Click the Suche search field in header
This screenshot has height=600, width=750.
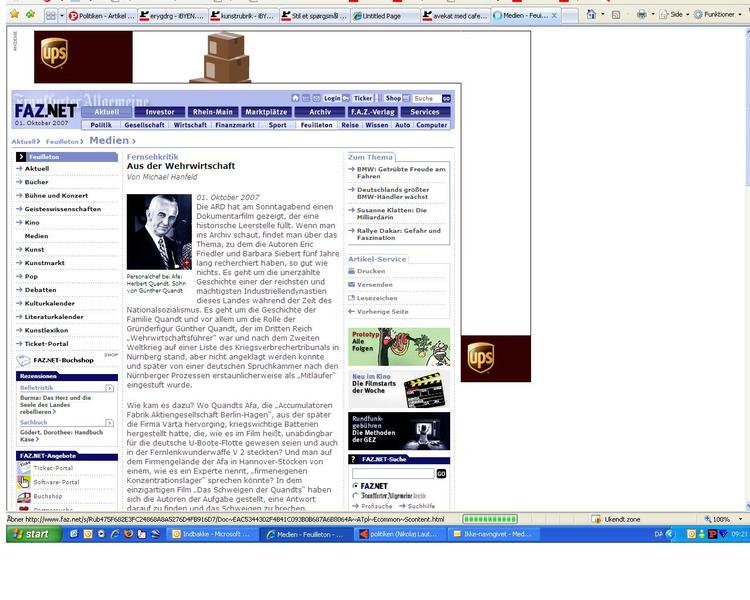(426, 98)
